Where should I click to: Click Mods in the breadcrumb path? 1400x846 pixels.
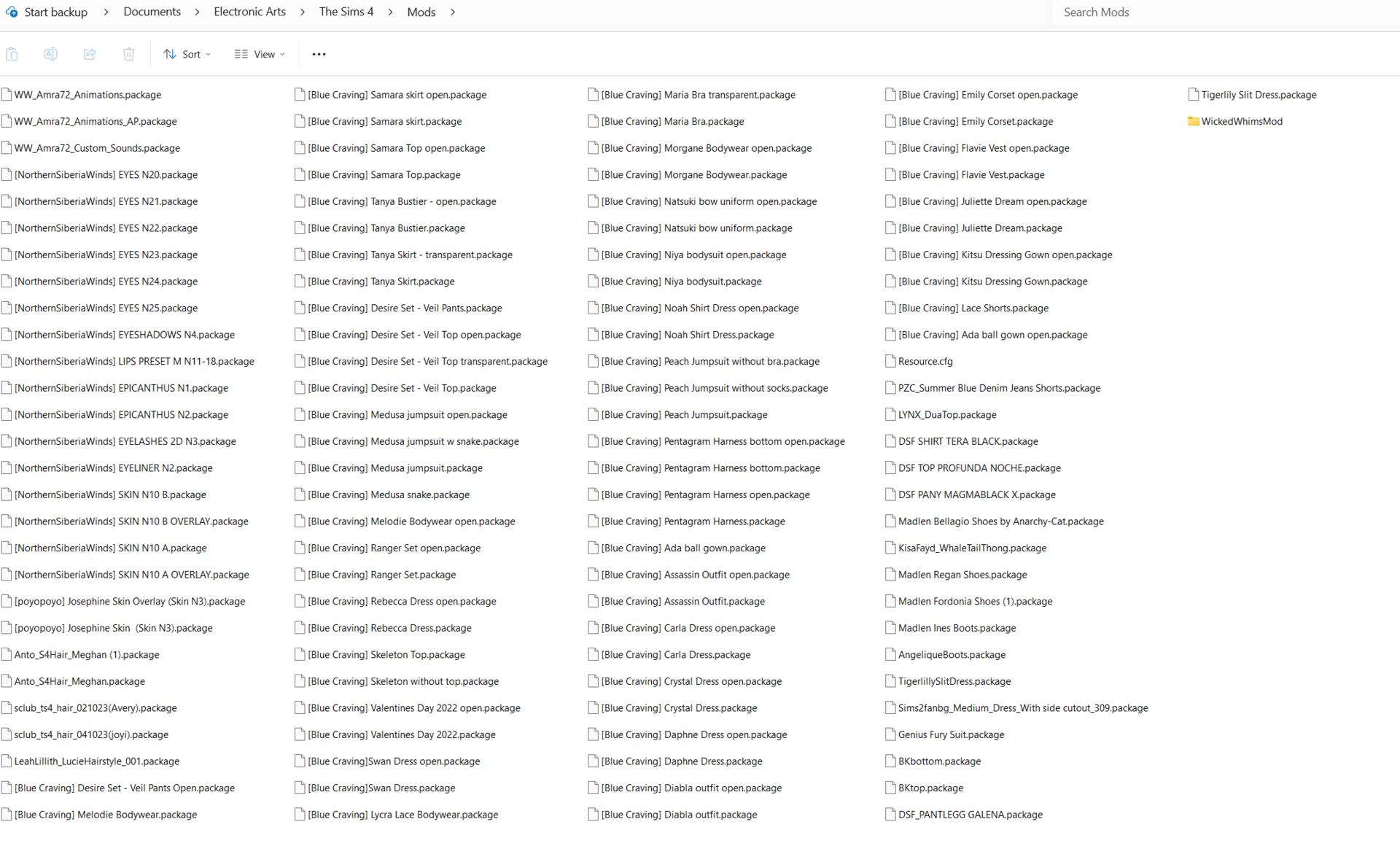[x=421, y=12]
